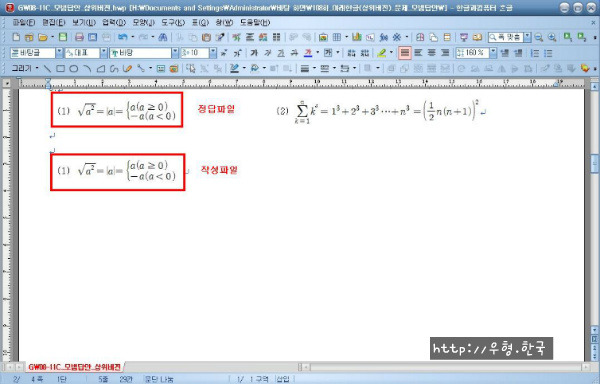The width and height of the screenshot is (600, 384).
Task: Click the open book icon in toolbar
Action: [477, 37]
